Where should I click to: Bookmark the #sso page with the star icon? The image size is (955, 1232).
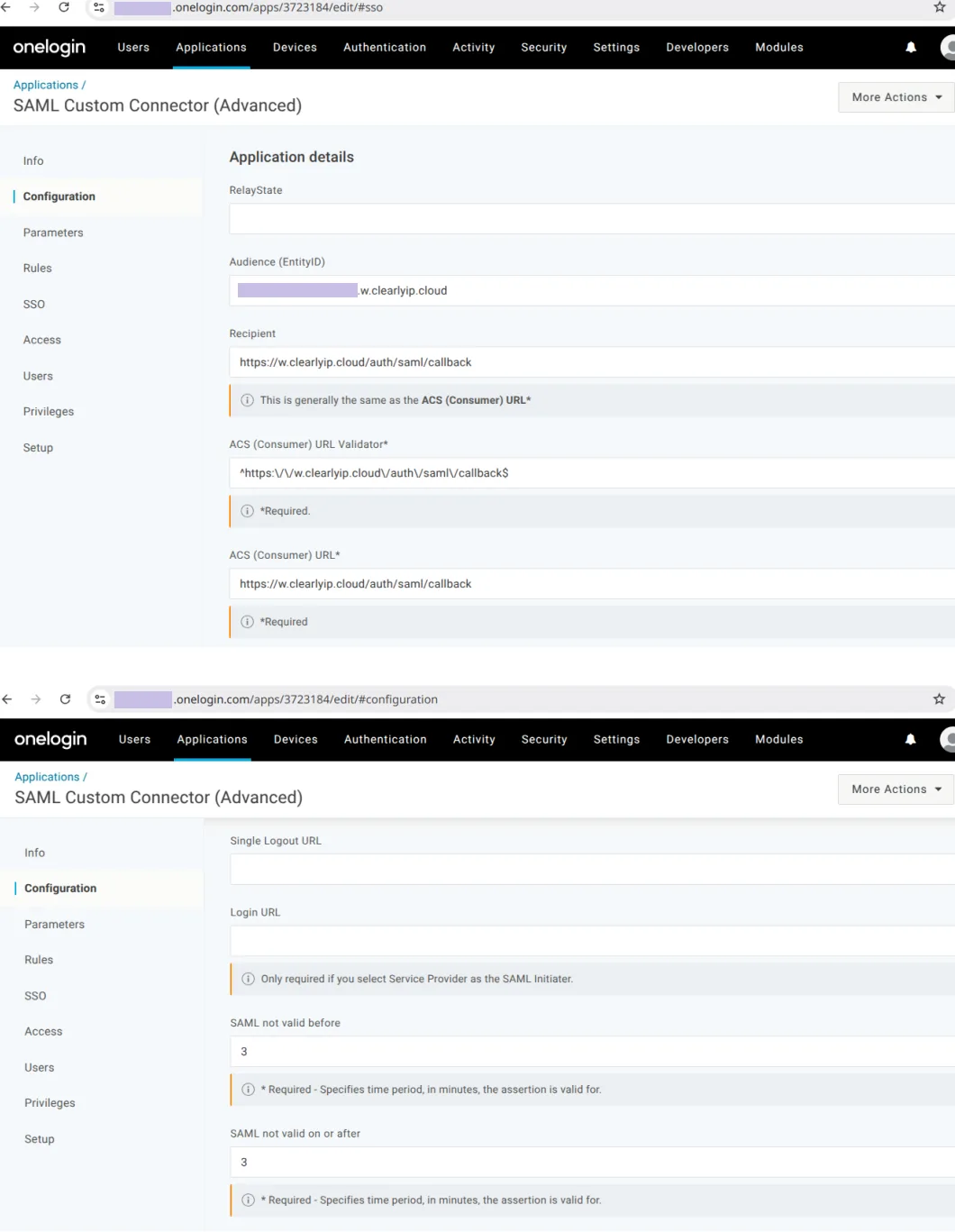(940, 7)
